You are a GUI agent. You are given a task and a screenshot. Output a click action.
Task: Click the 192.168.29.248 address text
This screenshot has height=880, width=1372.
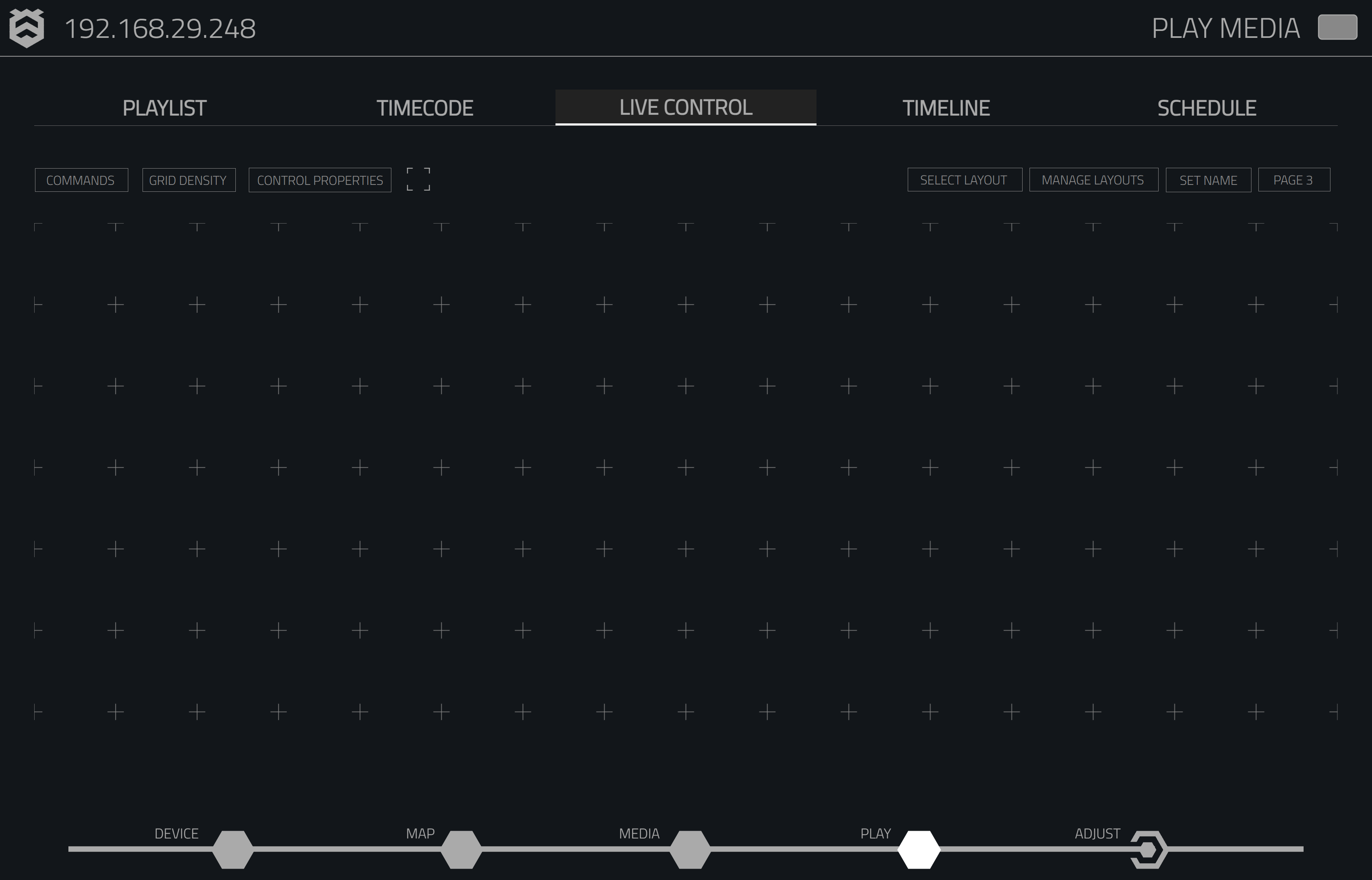160,29
